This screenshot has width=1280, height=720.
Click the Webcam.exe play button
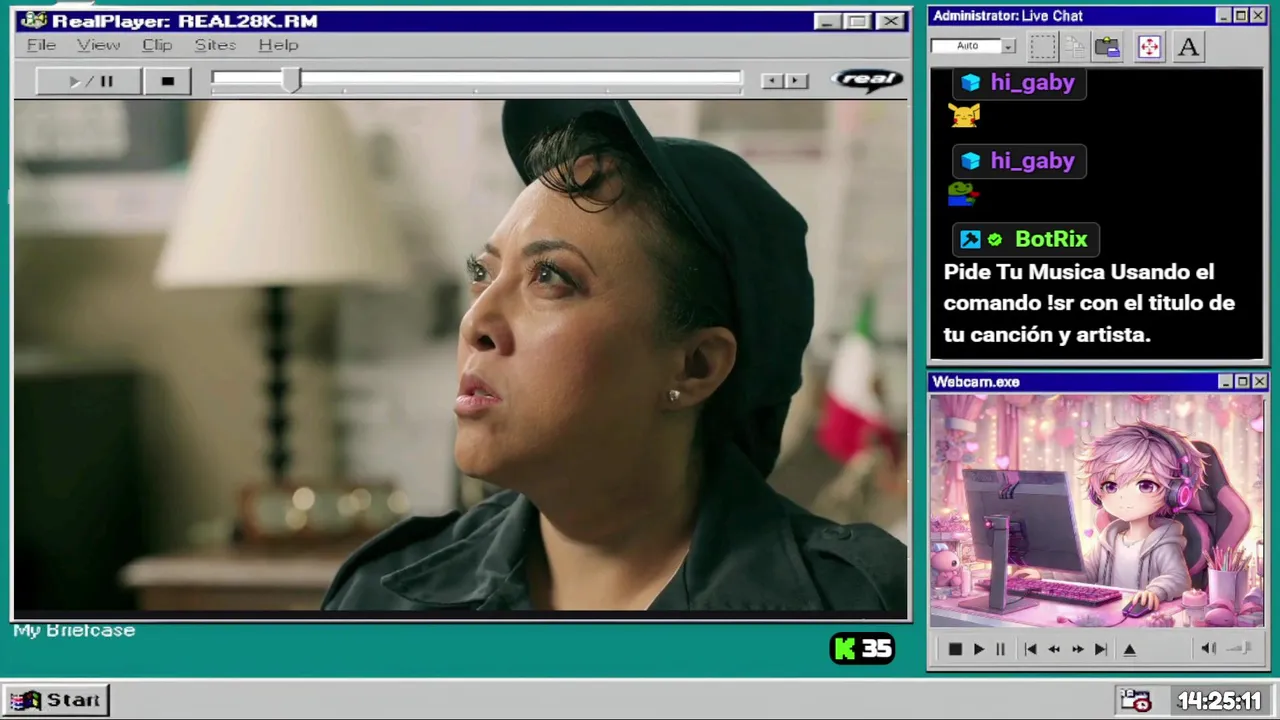[x=978, y=649]
